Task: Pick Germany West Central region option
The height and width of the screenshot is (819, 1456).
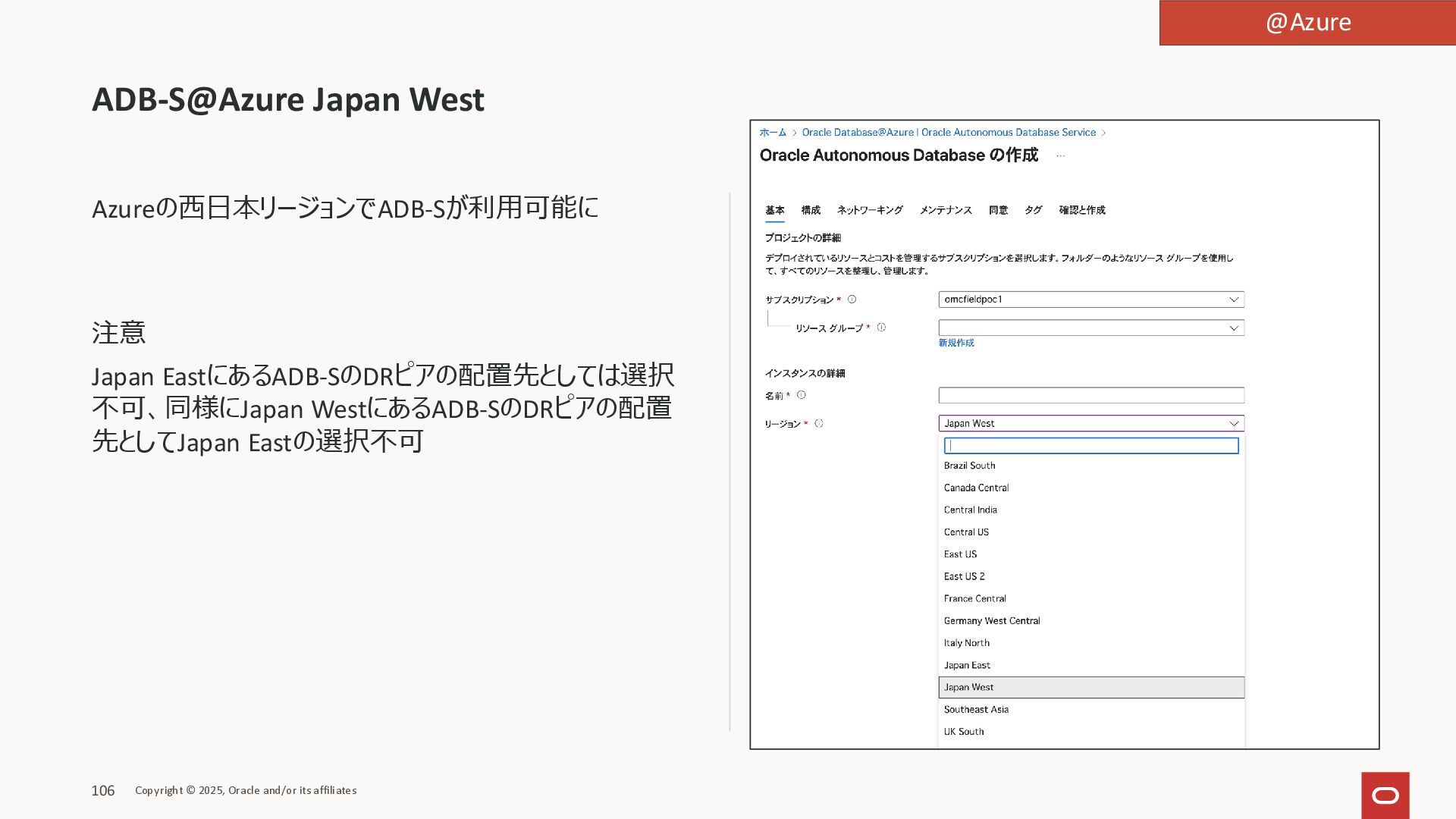Action: tap(991, 621)
